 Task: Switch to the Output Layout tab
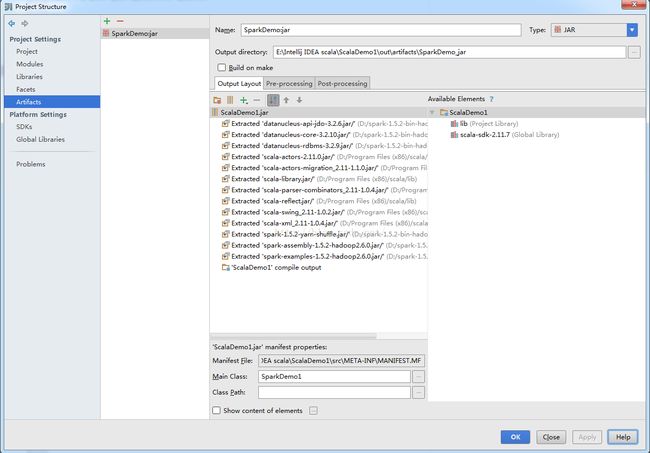tap(239, 83)
